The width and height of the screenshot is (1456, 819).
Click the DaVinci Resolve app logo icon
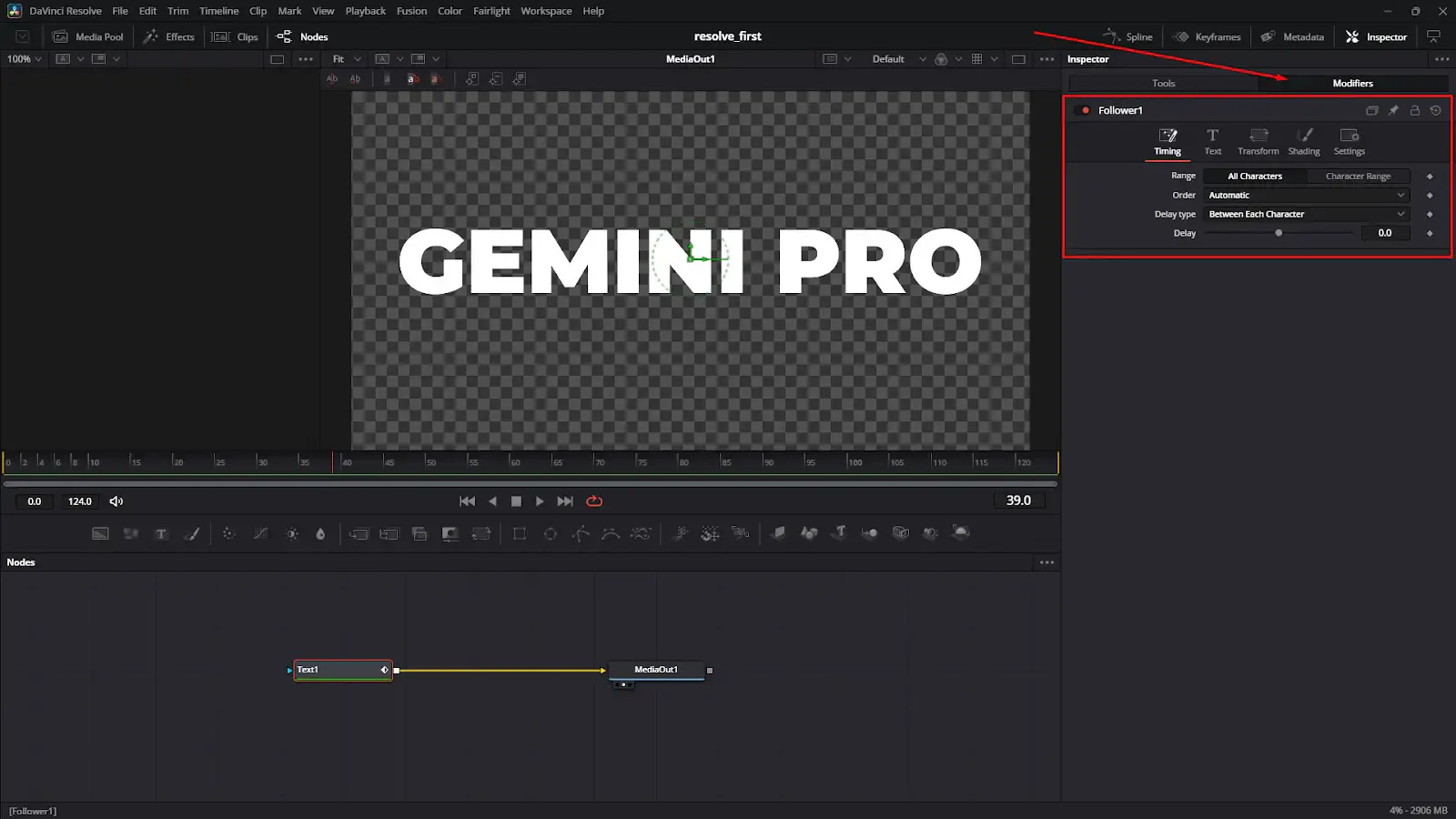click(15, 11)
